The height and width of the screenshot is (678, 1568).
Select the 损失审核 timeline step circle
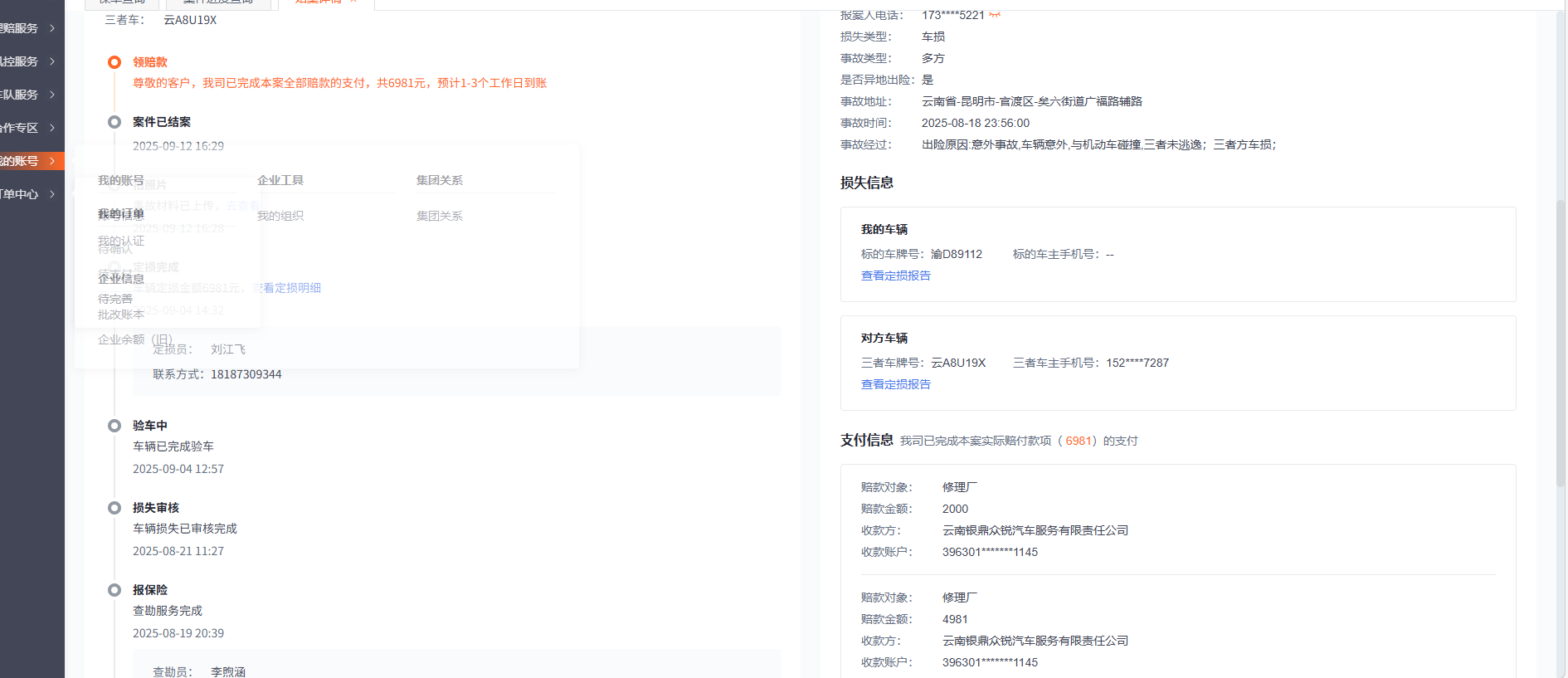pyautogui.click(x=114, y=508)
